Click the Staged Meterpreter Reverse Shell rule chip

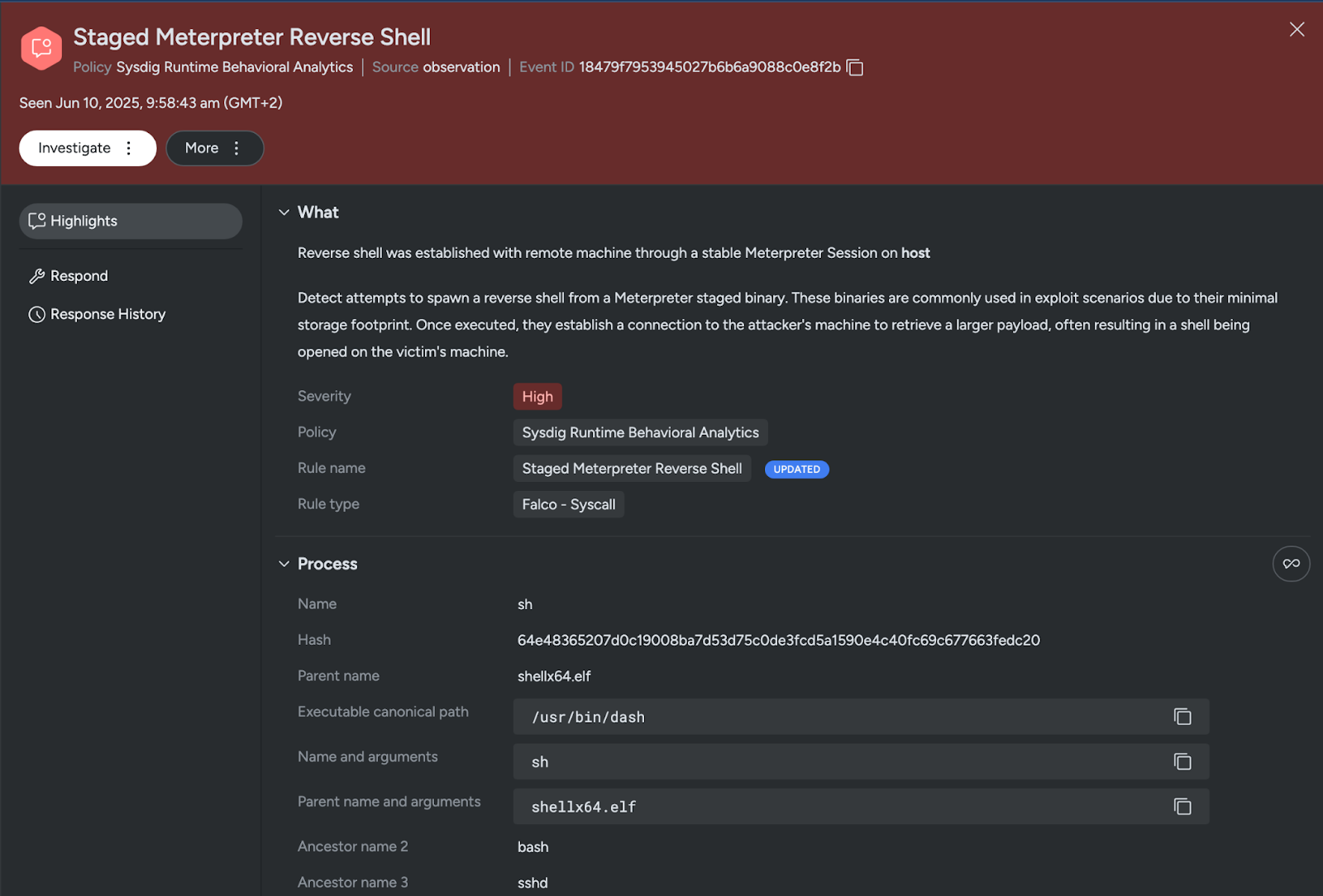pos(633,469)
